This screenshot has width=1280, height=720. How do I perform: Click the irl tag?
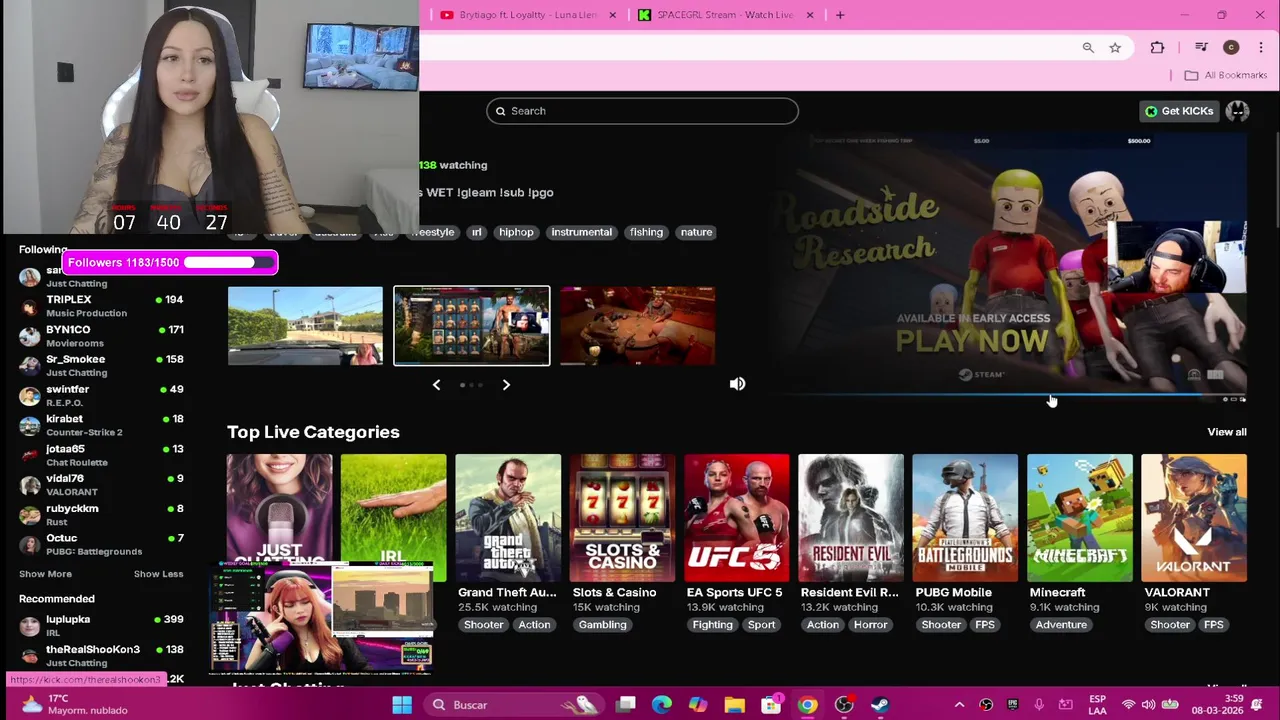(476, 232)
